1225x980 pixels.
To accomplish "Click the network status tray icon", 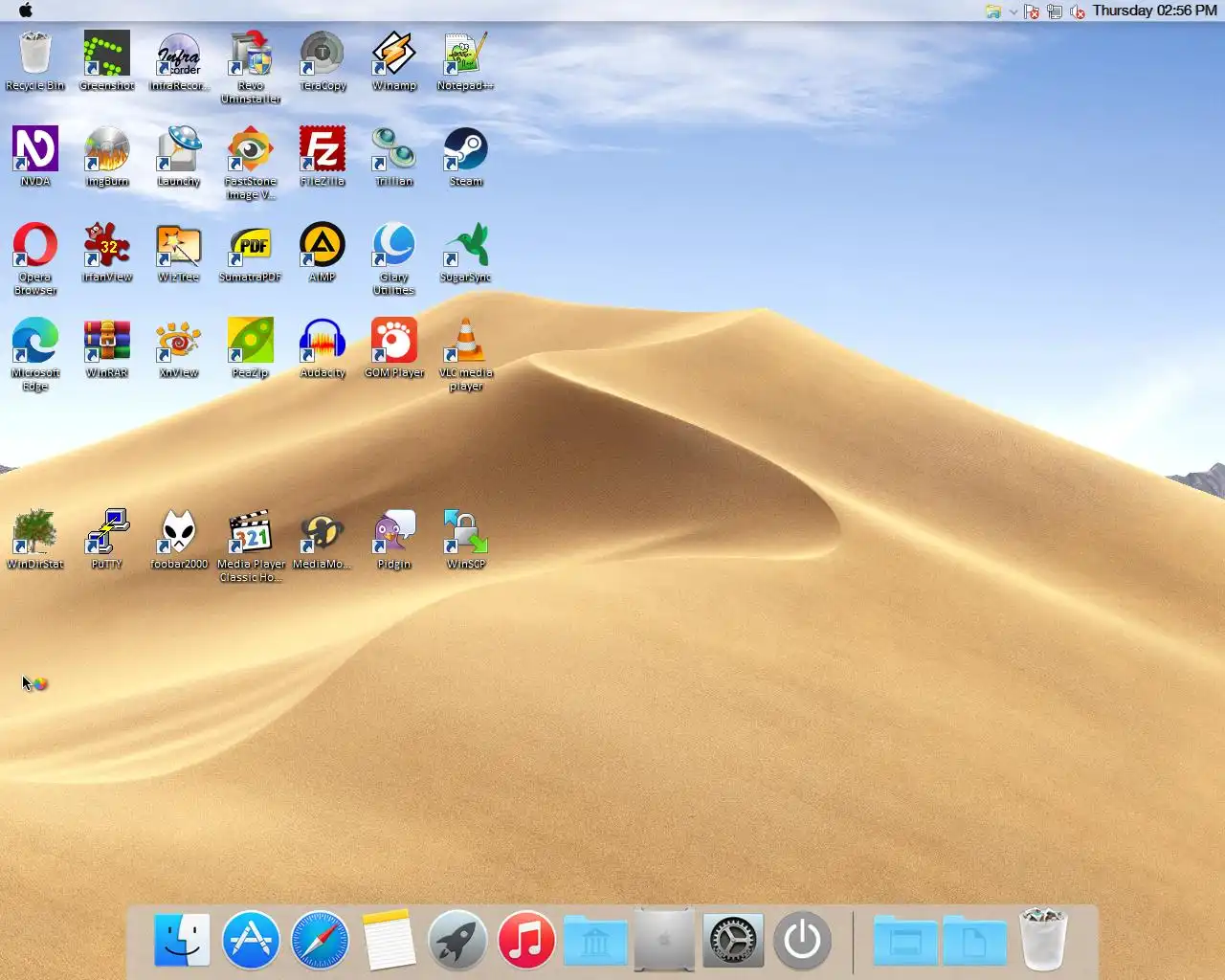I will click(1055, 11).
